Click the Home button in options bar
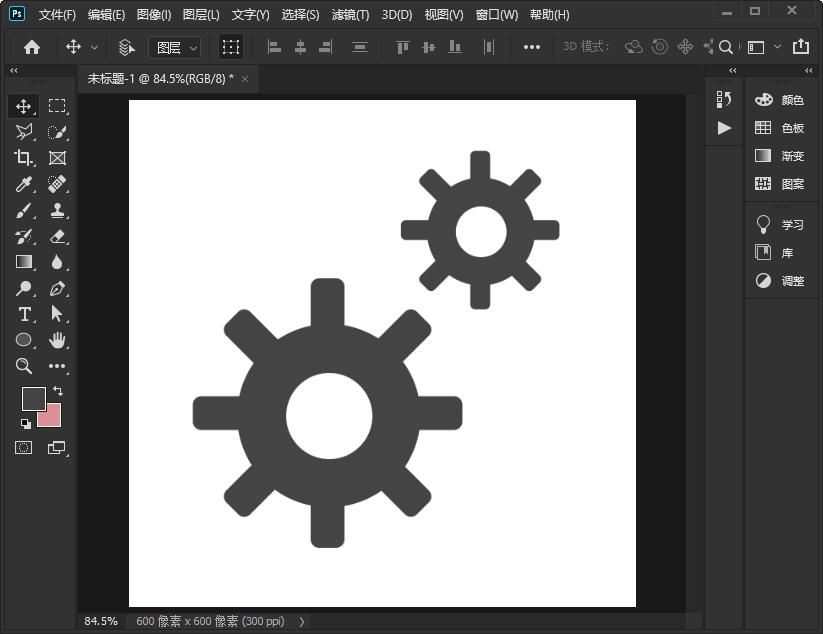Image resolution: width=823 pixels, height=634 pixels. tap(31, 47)
